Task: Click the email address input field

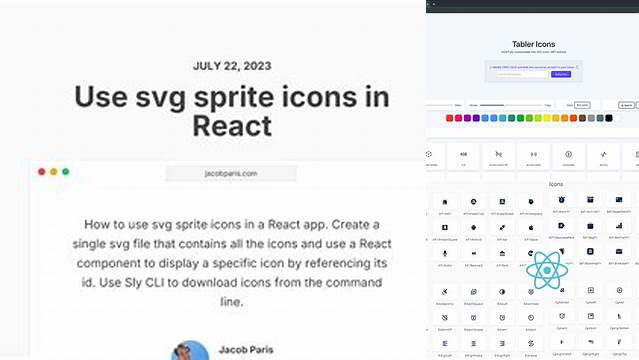Action: coord(522,74)
